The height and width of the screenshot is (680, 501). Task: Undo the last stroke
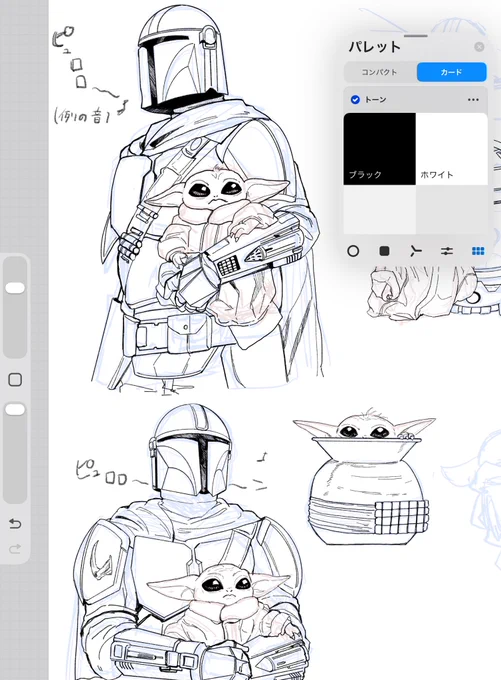(15, 524)
